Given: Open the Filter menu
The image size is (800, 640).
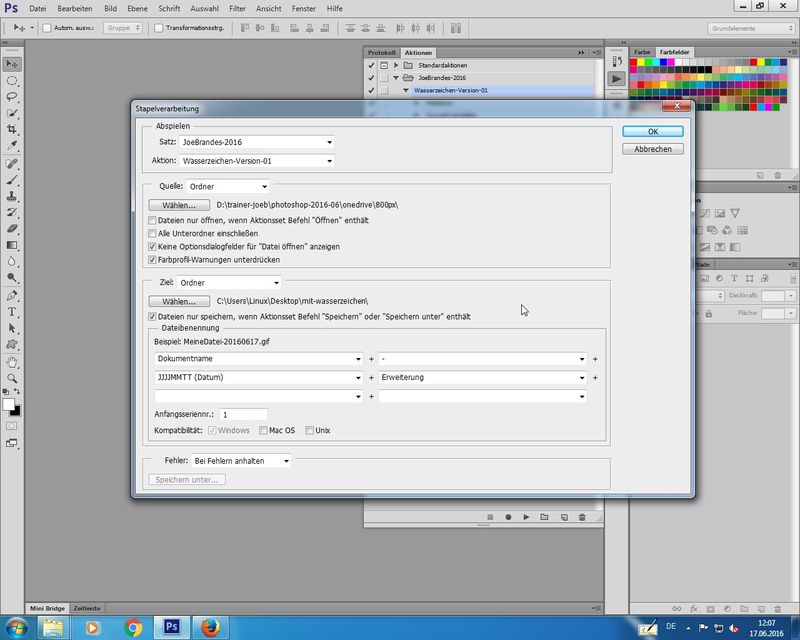Looking at the screenshot, I should (x=237, y=8).
